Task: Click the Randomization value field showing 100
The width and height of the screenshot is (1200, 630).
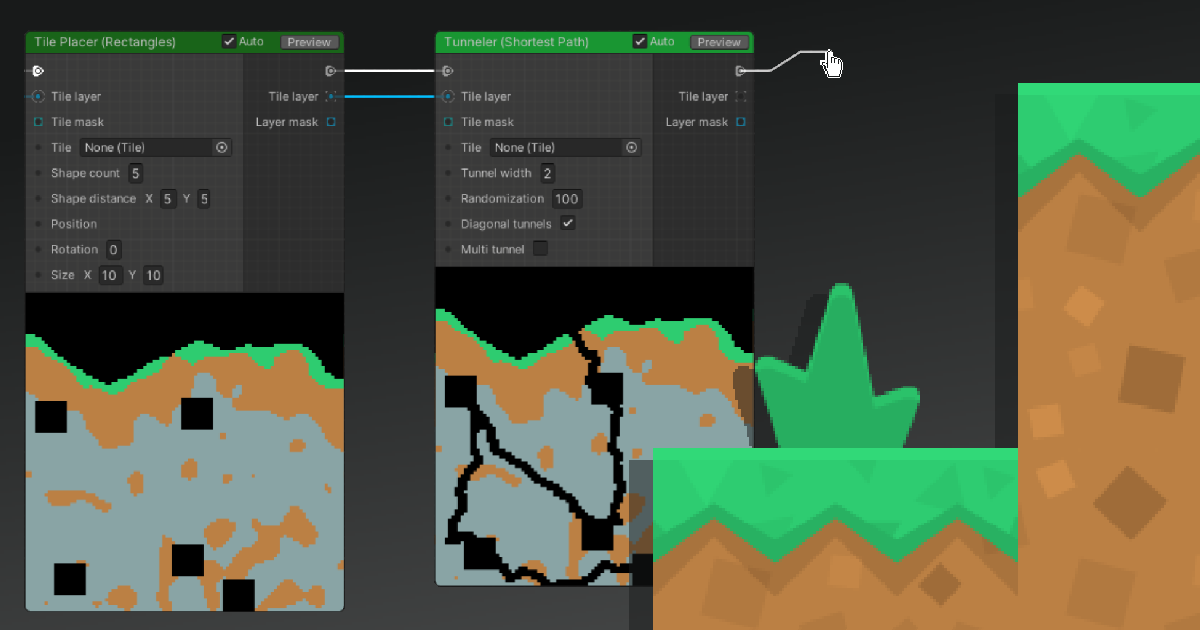Action: (x=566, y=198)
